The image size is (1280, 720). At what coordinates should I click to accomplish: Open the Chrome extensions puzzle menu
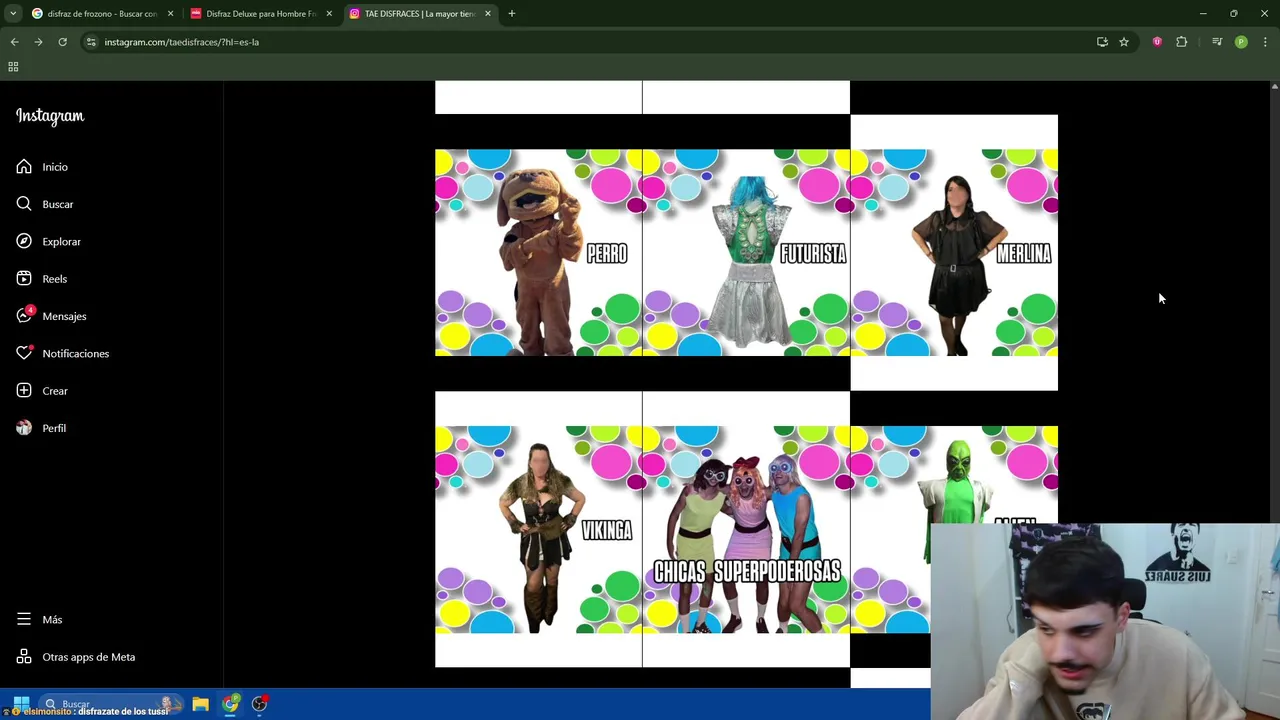pos(1182,42)
